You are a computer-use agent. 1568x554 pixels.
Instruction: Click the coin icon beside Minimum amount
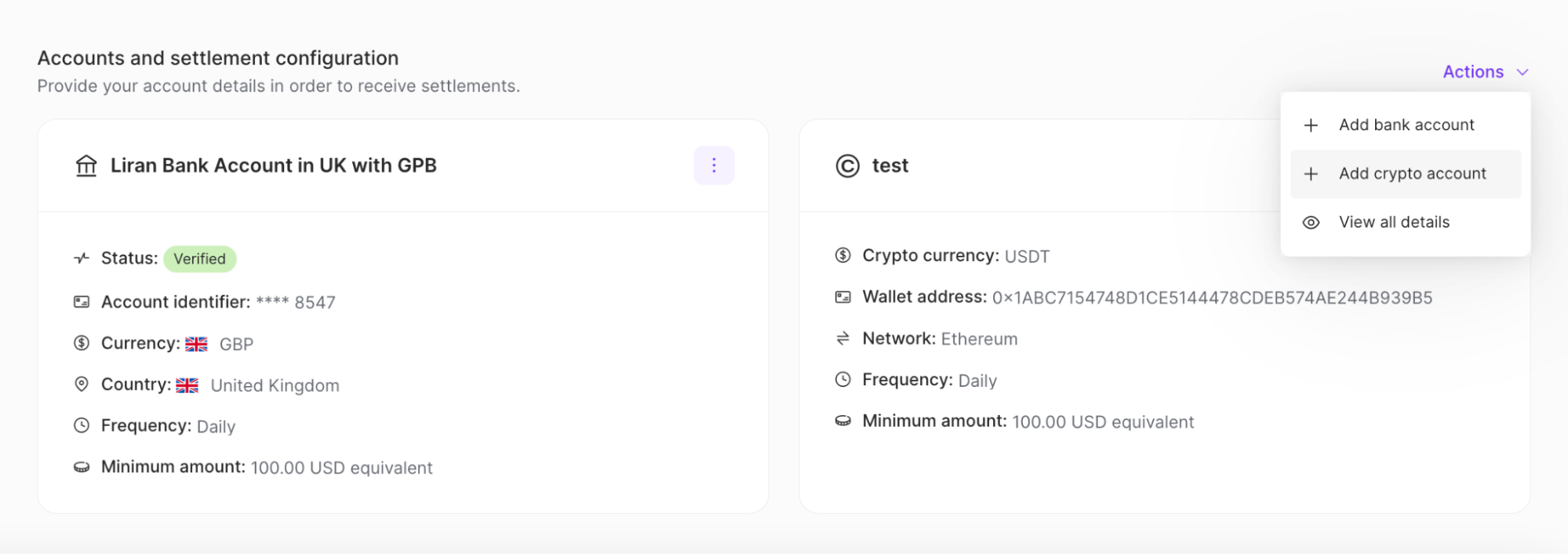pyautogui.click(x=81, y=466)
